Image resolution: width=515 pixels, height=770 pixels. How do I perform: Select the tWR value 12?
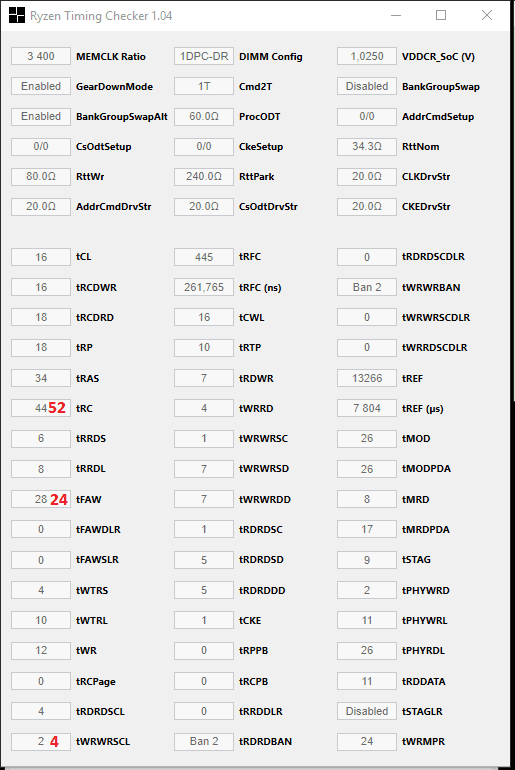point(41,650)
